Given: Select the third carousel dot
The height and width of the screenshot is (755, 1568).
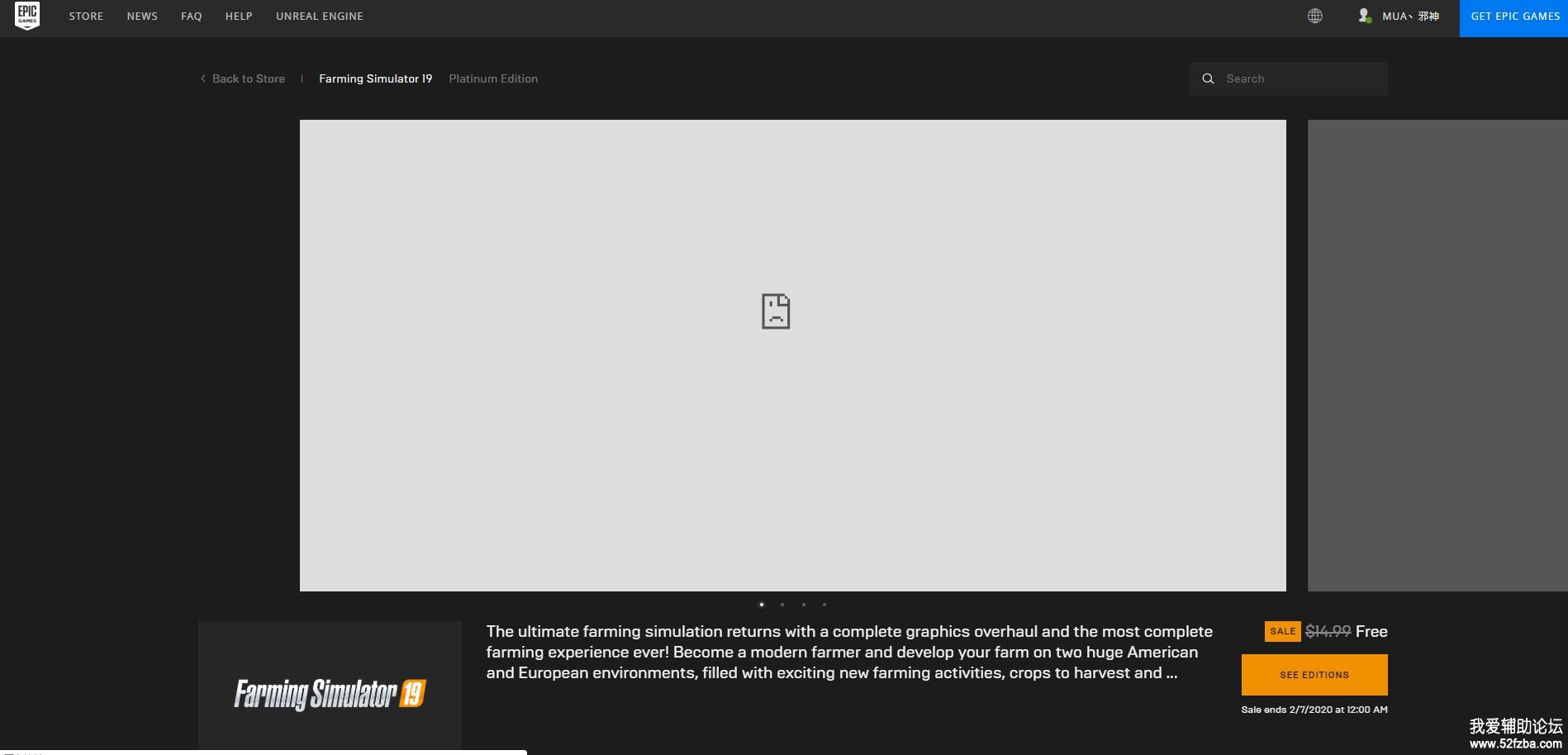Looking at the screenshot, I should (x=804, y=605).
